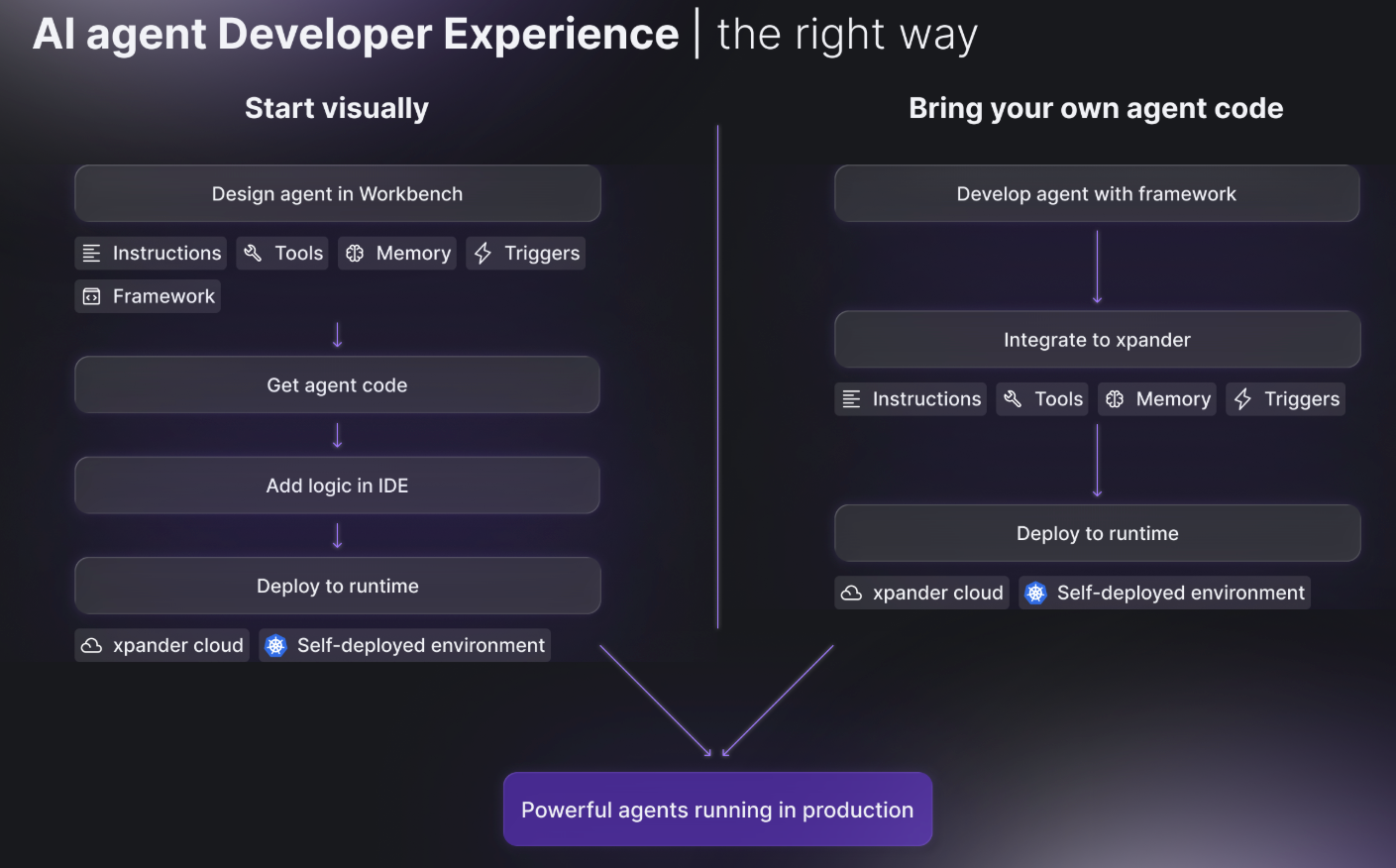This screenshot has height=868, width=1396.
Task: Click the Start visually heading
Action: (337, 108)
